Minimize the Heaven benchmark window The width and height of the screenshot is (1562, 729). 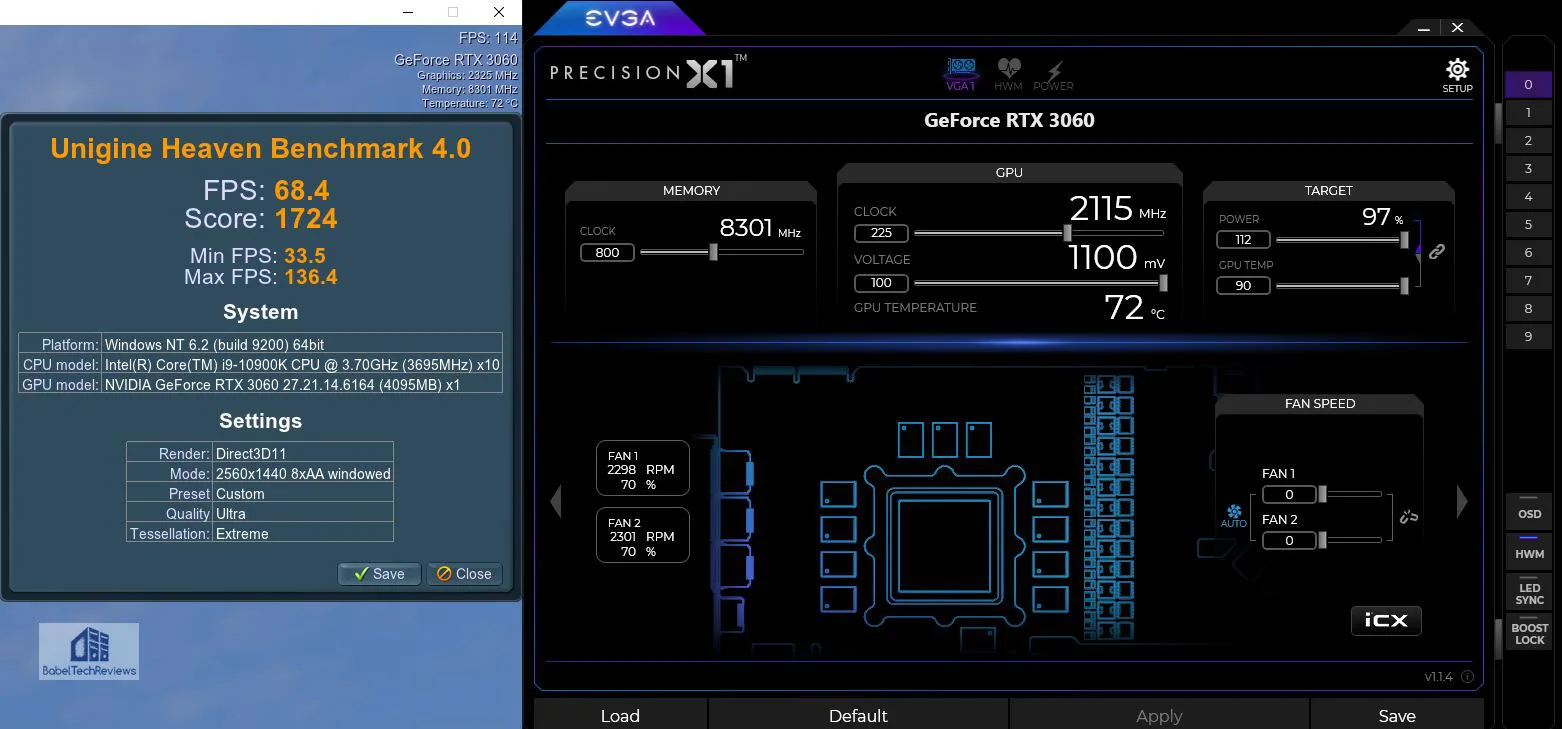pos(407,12)
